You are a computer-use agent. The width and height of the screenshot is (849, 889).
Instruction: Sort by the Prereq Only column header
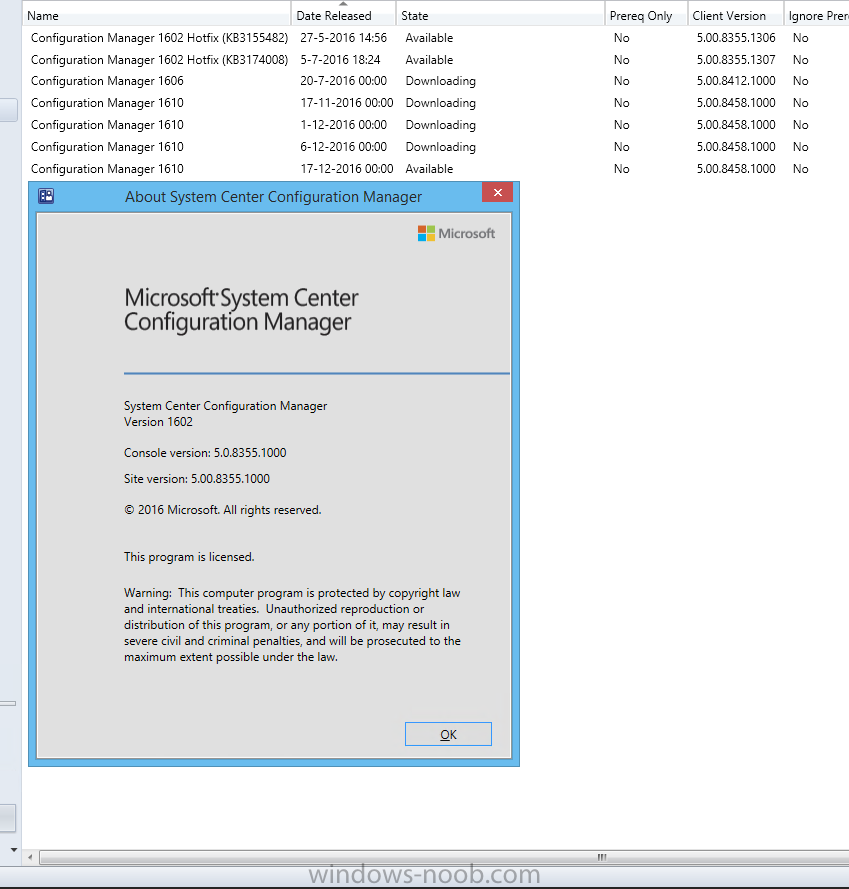click(646, 16)
